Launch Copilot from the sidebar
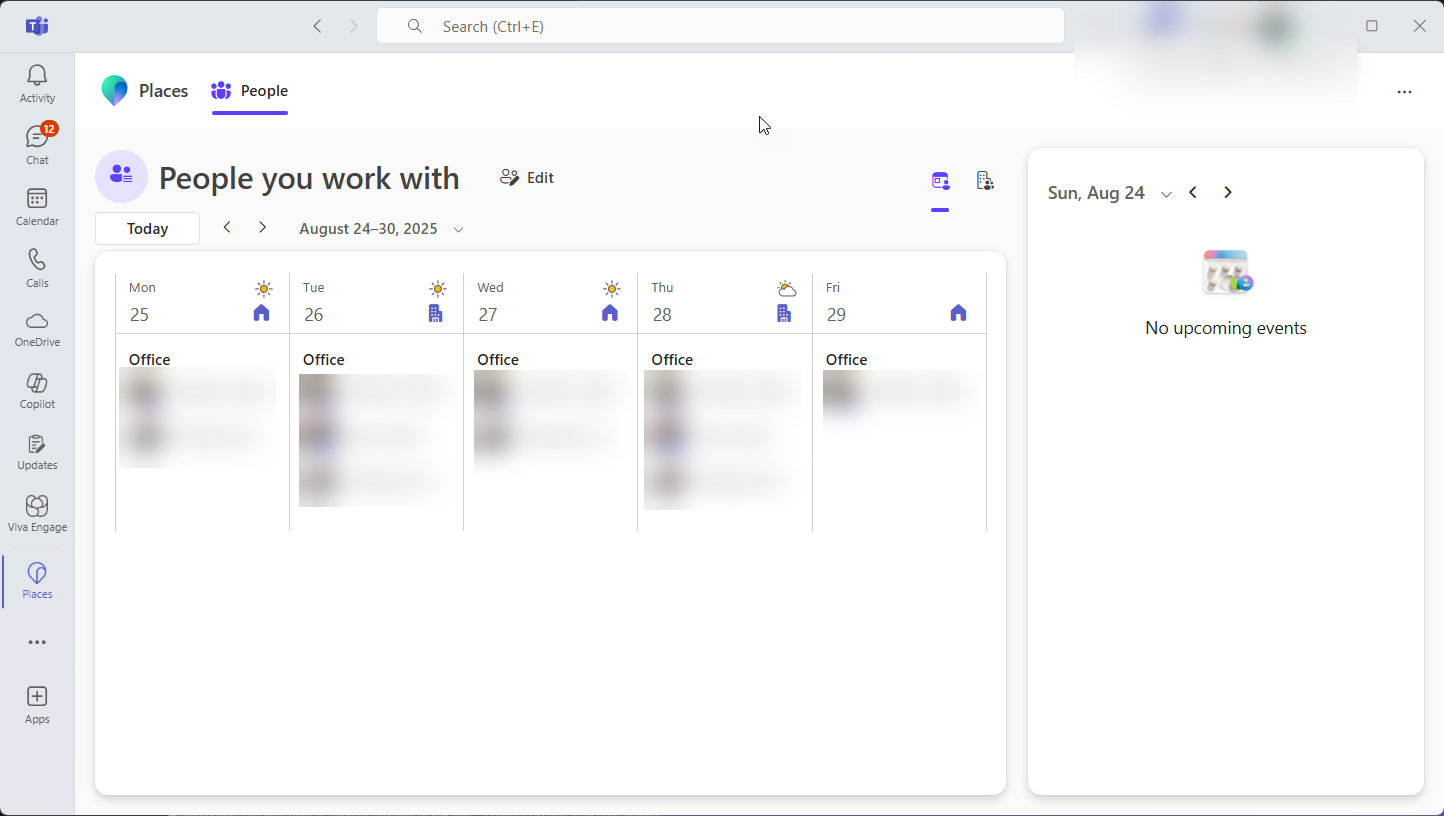Screen dimensions: 1444x816 click(37, 391)
